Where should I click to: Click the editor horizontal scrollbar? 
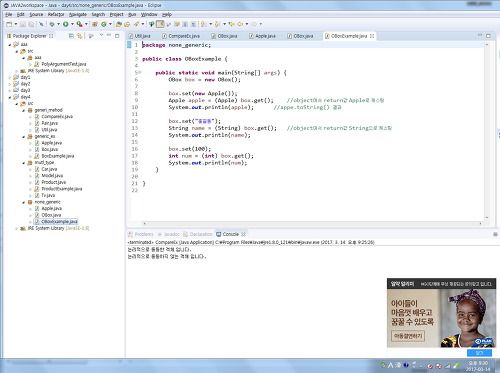pos(312,223)
